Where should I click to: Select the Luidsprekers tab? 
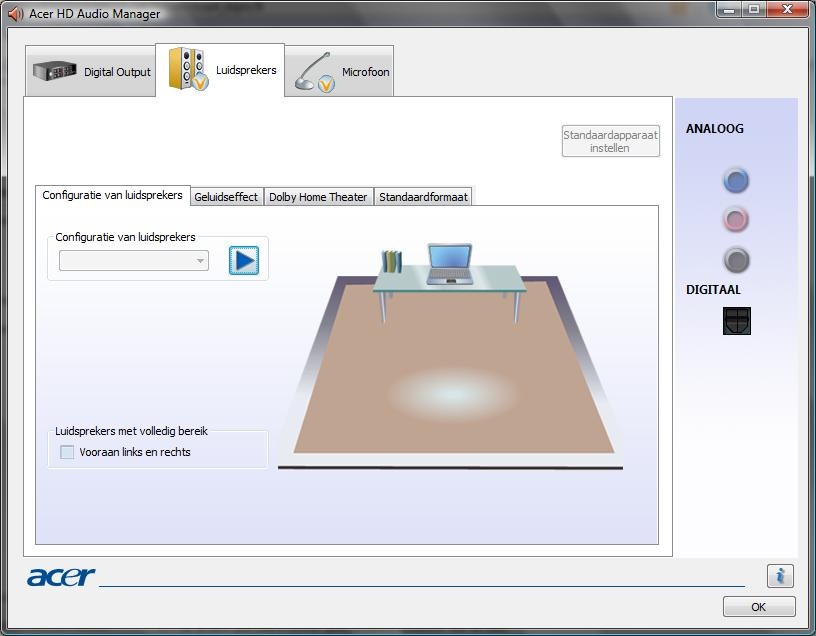[x=220, y=70]
